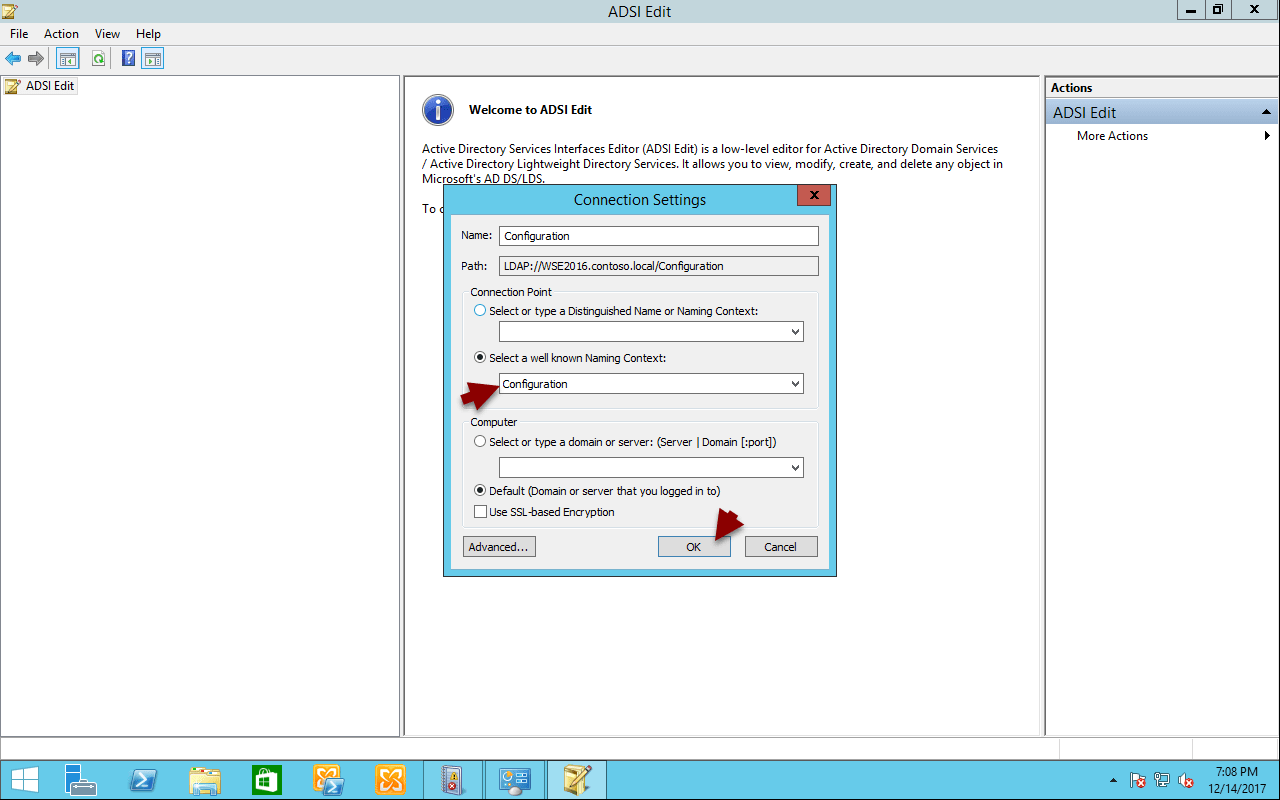1280x800 pixels.
Task: Open the Action menu
Action: tap(61, 34)
